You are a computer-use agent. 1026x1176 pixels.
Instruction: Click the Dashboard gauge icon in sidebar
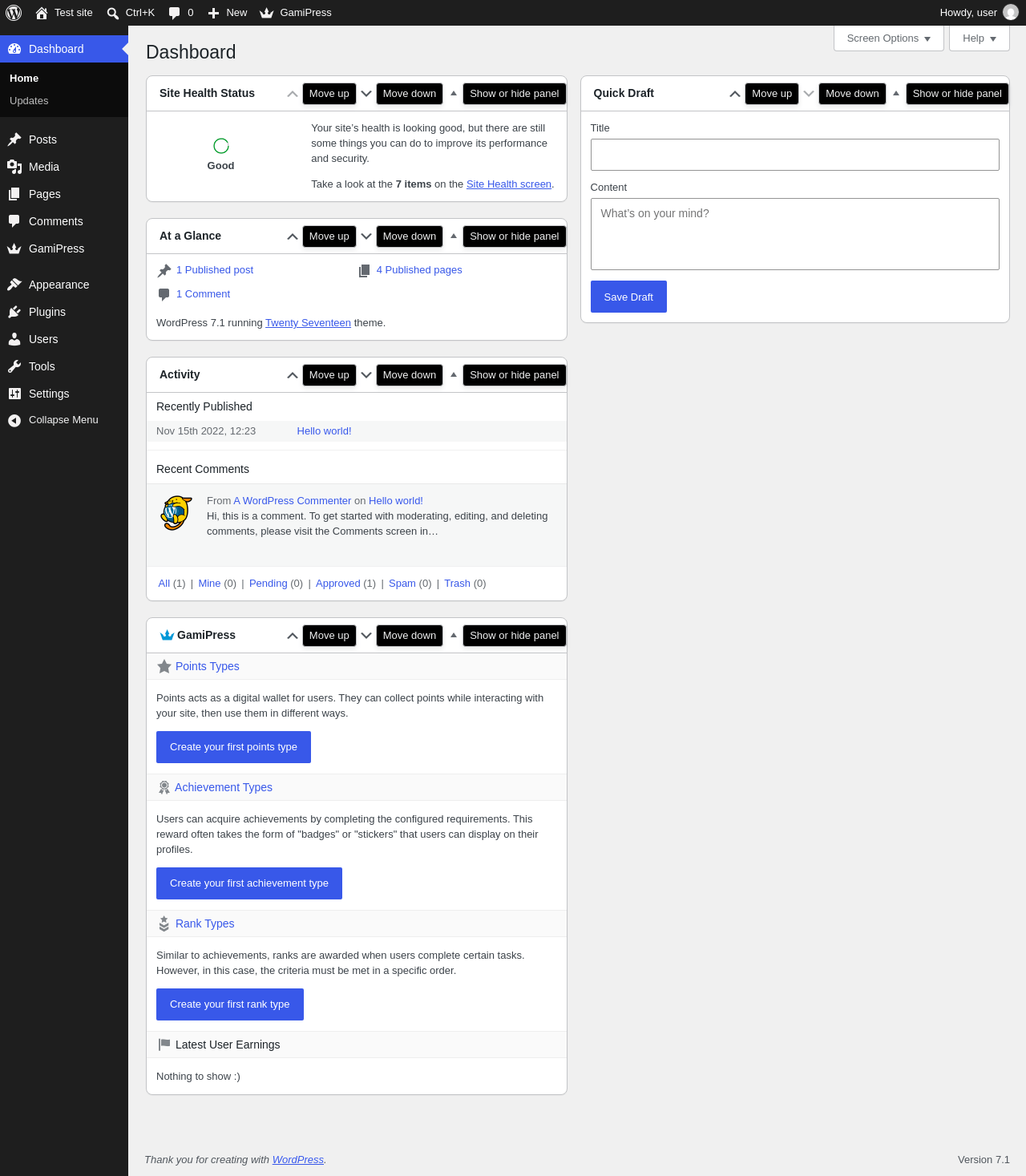[x=14, y=49]
